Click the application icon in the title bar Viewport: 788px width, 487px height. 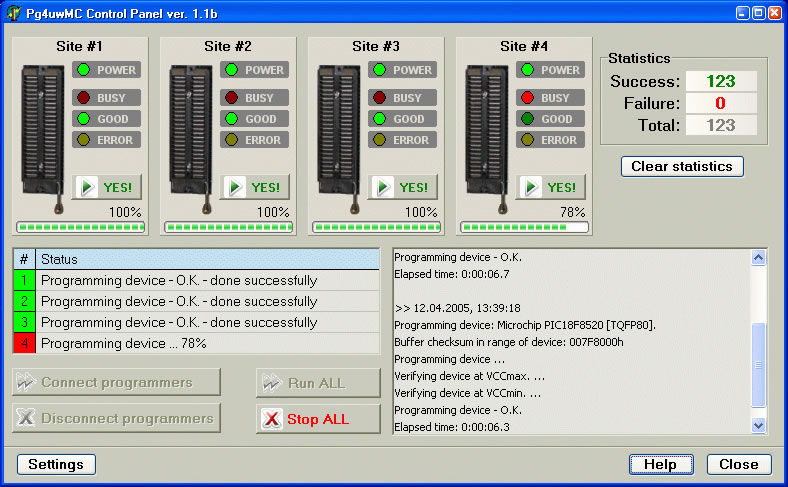[13, 13]
